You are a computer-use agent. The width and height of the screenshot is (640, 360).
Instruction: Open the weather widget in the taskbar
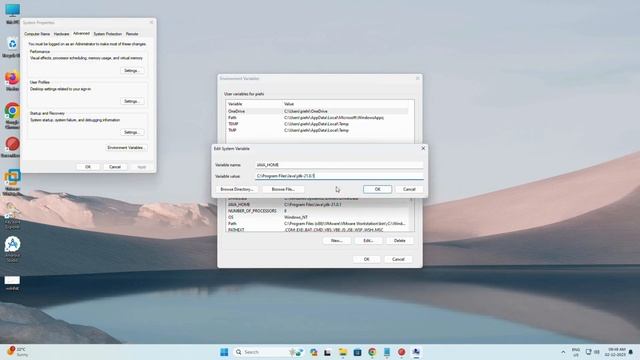click(17, 352)
